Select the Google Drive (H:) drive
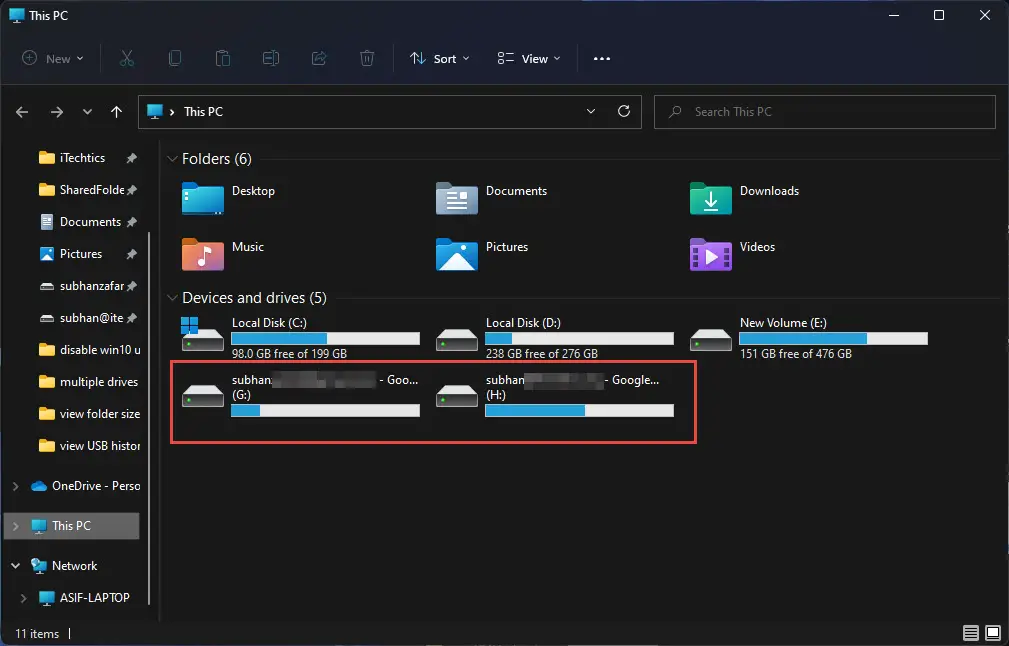The image size is (1009, 646). [x=555, y=394]
